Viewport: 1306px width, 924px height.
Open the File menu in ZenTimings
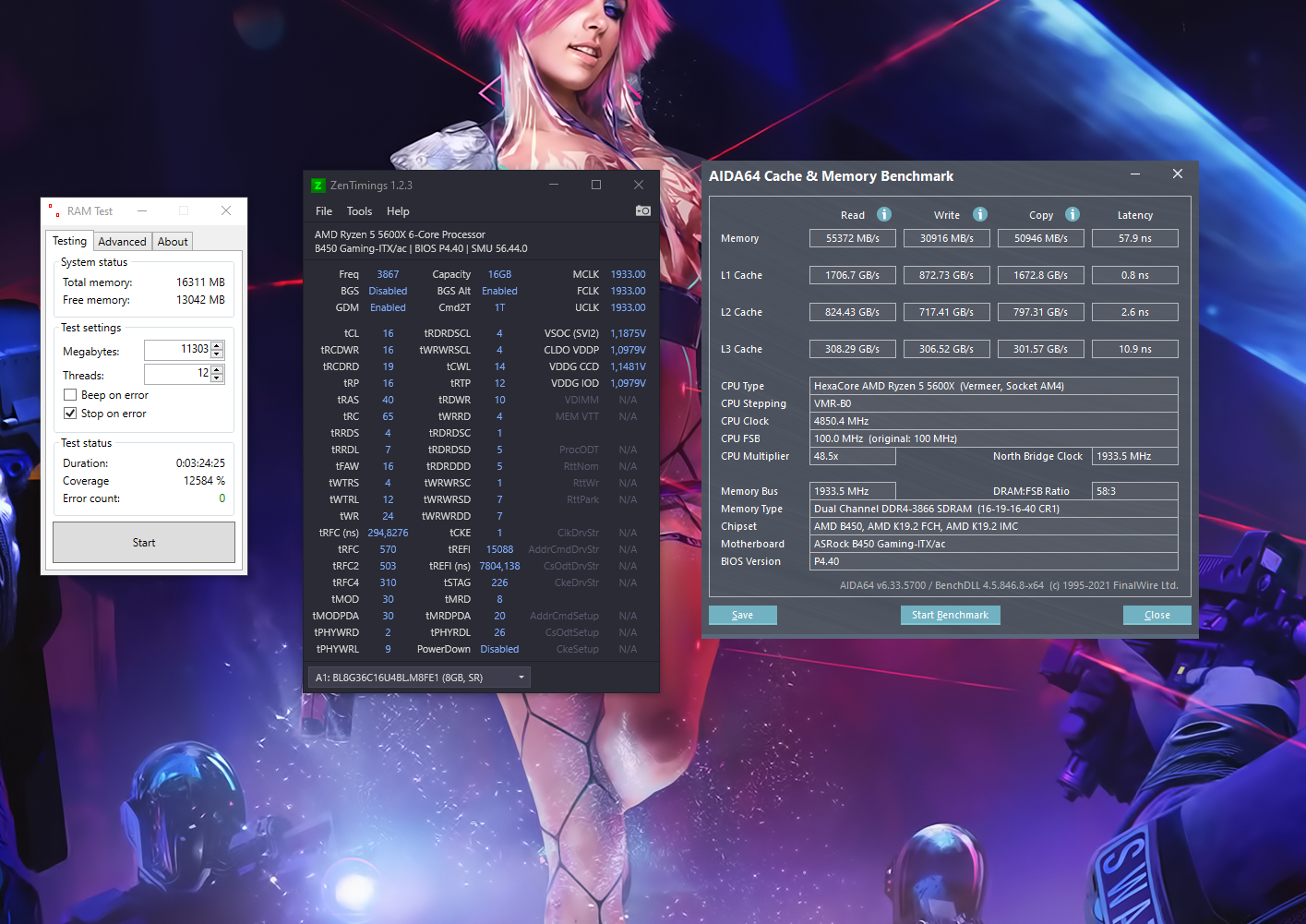(x=324, y=211)
